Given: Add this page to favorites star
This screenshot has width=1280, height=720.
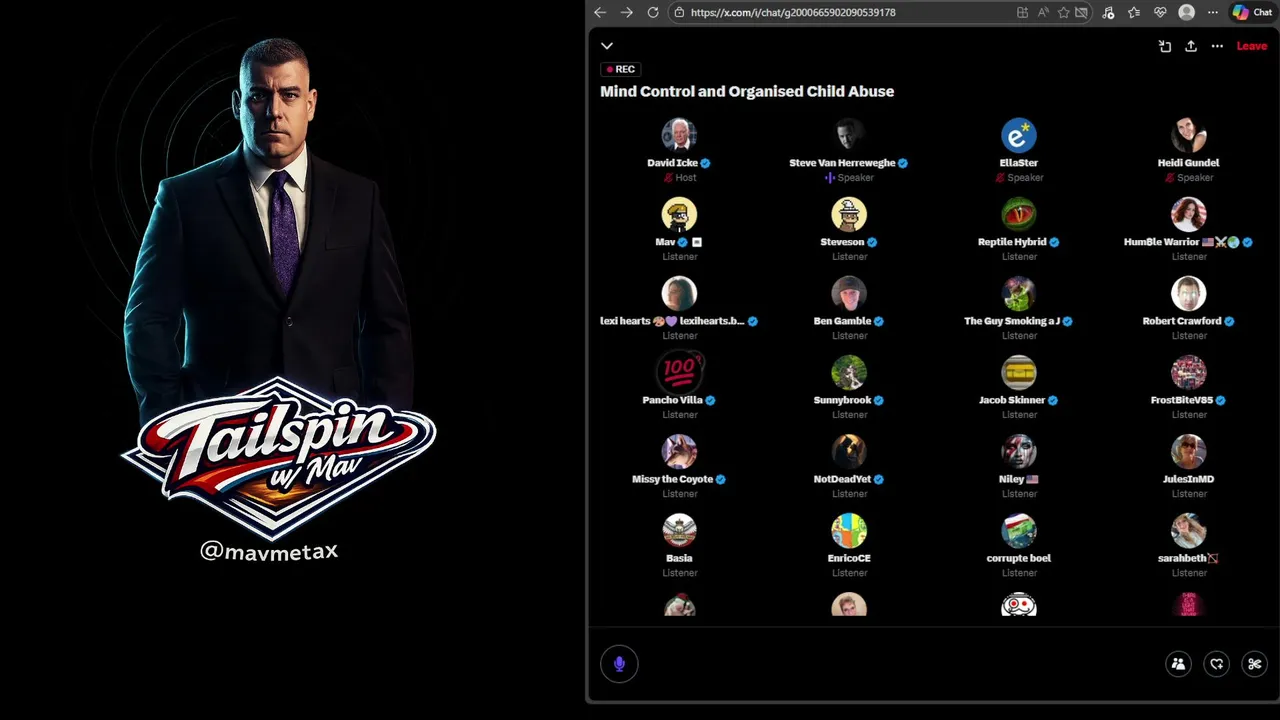Looking at the screenshot, I should (1064, 12).
